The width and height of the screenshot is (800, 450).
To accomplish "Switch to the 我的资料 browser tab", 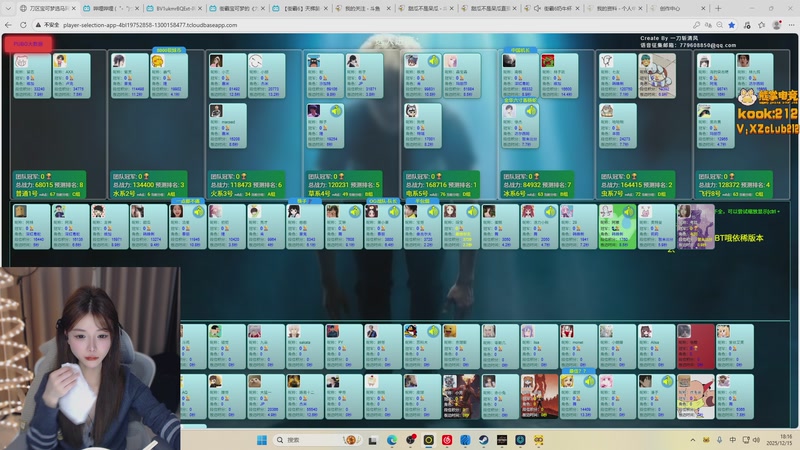I will [615, 8].
